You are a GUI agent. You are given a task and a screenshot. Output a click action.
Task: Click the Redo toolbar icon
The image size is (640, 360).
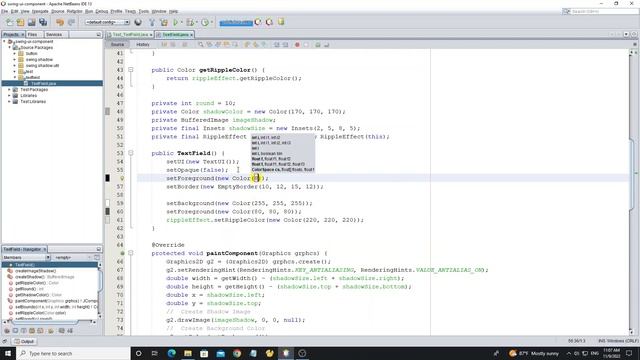[x=71, y=22]
